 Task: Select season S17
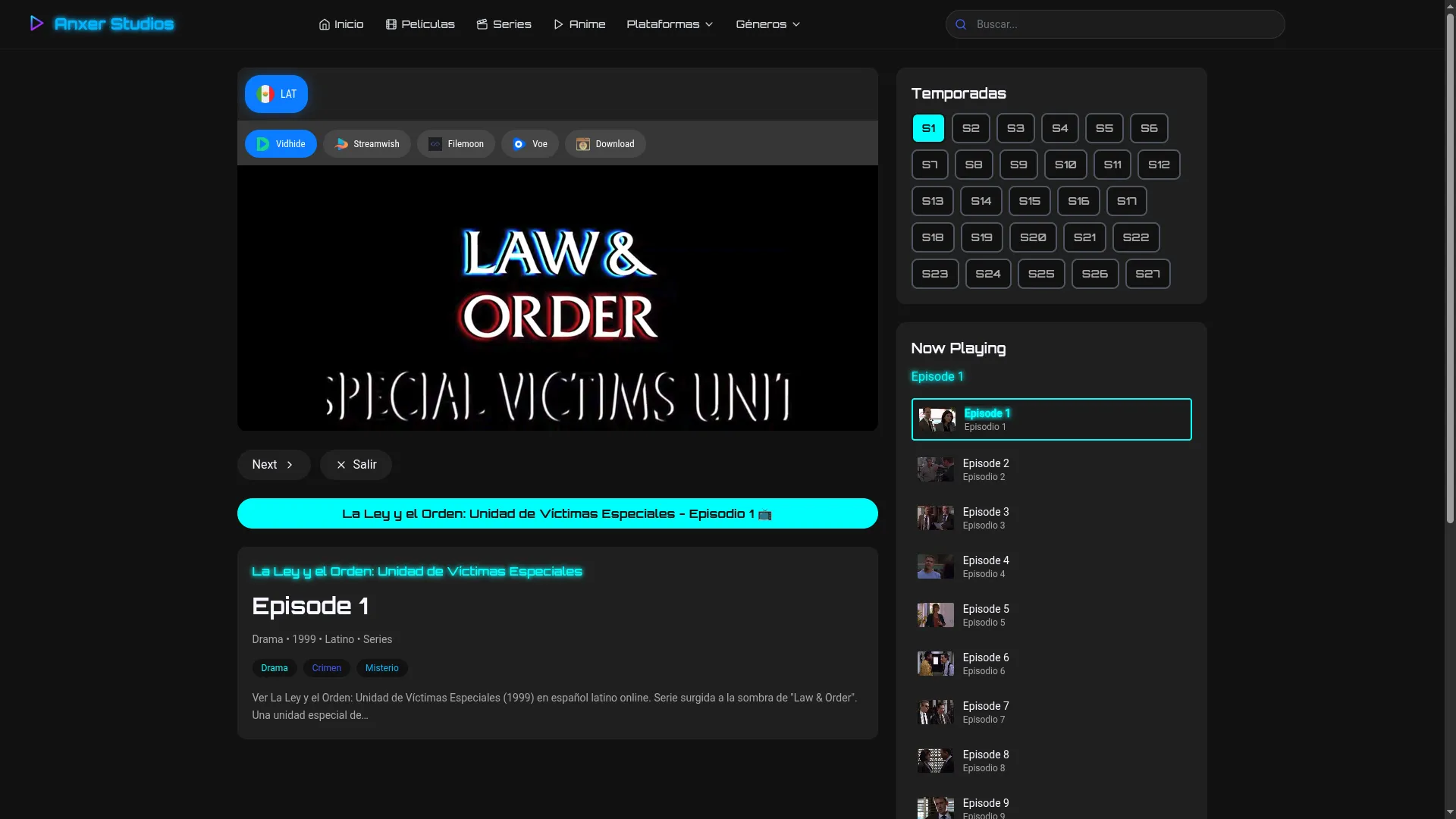click(x=1127, y=201)
